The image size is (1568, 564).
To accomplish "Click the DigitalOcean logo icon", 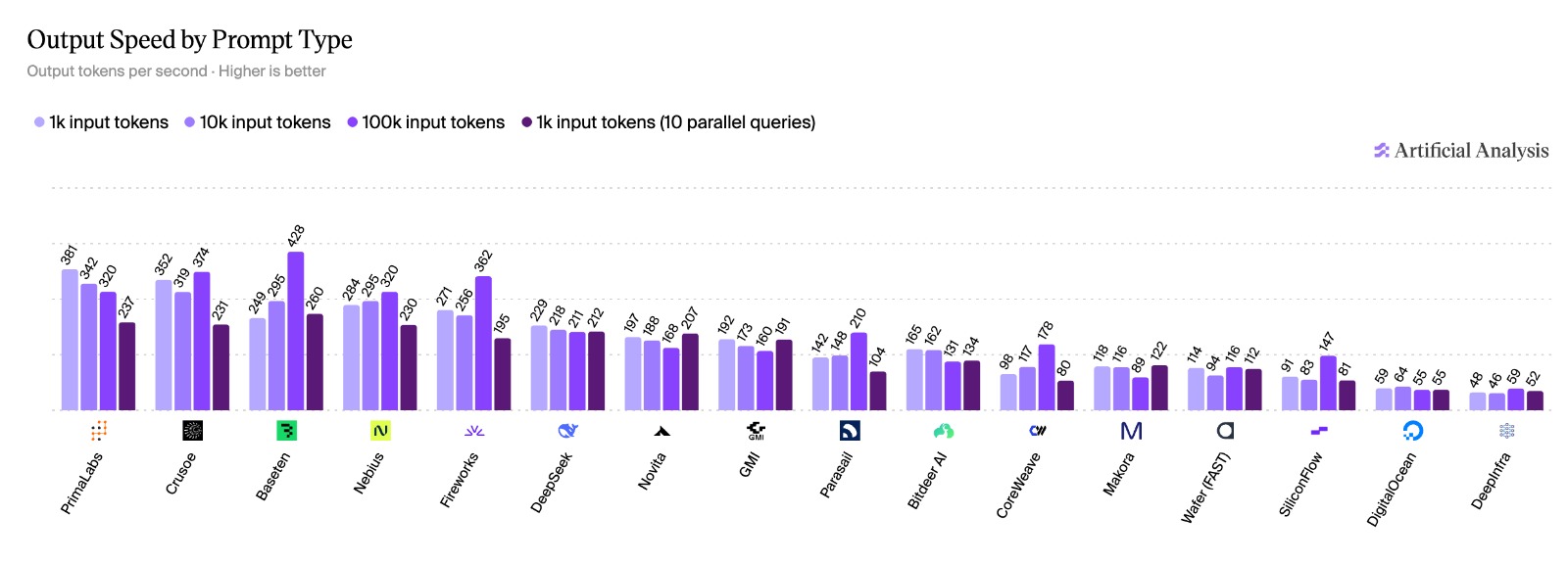I will pos(1413,430).
